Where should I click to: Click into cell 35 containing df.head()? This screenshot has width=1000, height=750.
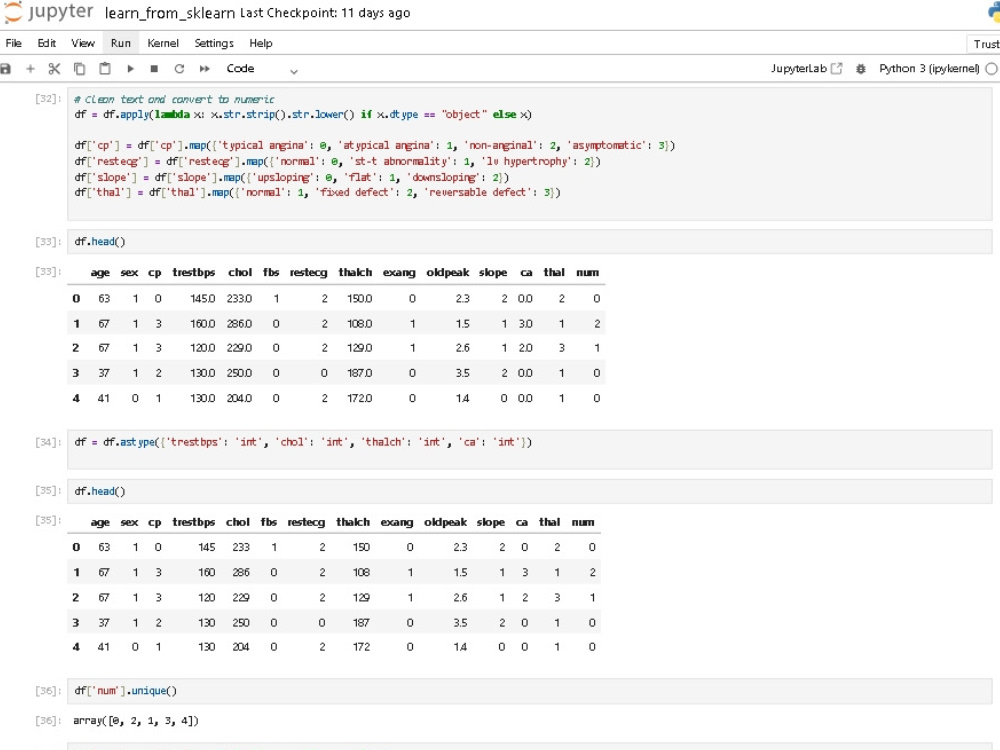(529, 491)
